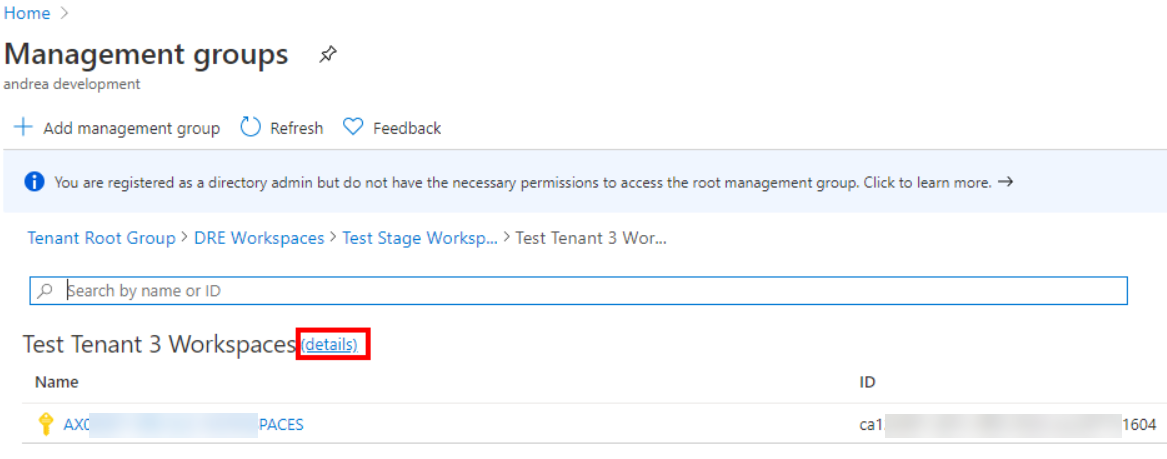Sort by the Name column header
Screen dimensions: 1167x459
57,382
